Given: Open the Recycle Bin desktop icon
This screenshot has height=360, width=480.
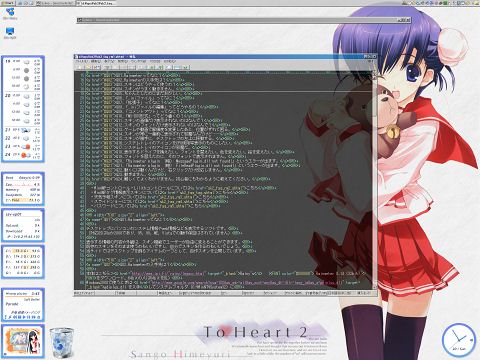Looking at the screenshot, I should coord(62,342).
